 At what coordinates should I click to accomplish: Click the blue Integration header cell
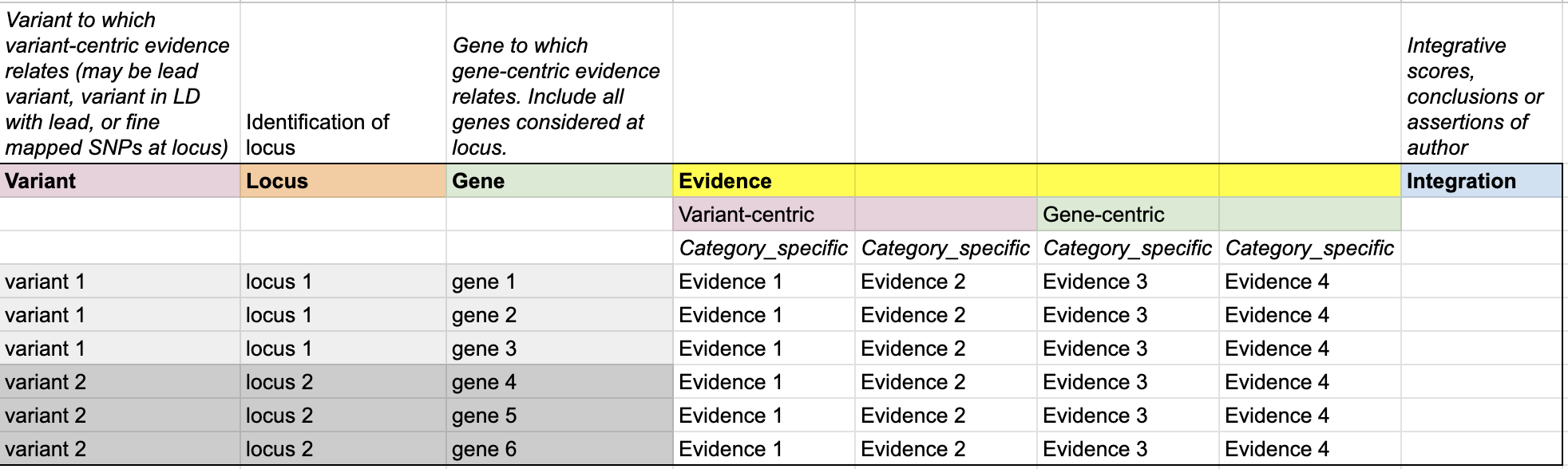[1480, 181]
